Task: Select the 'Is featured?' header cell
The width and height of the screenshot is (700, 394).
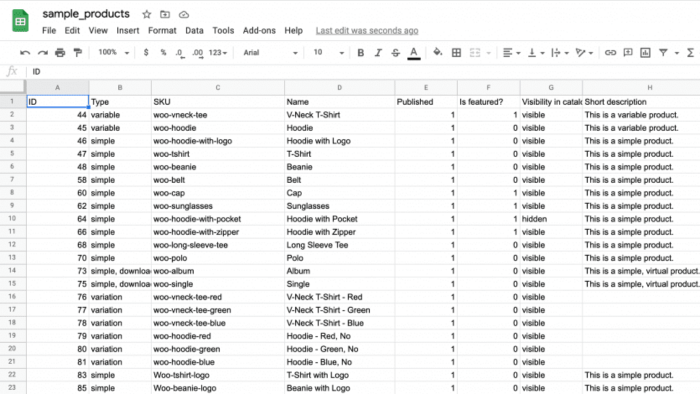Action: pos(488,102)
